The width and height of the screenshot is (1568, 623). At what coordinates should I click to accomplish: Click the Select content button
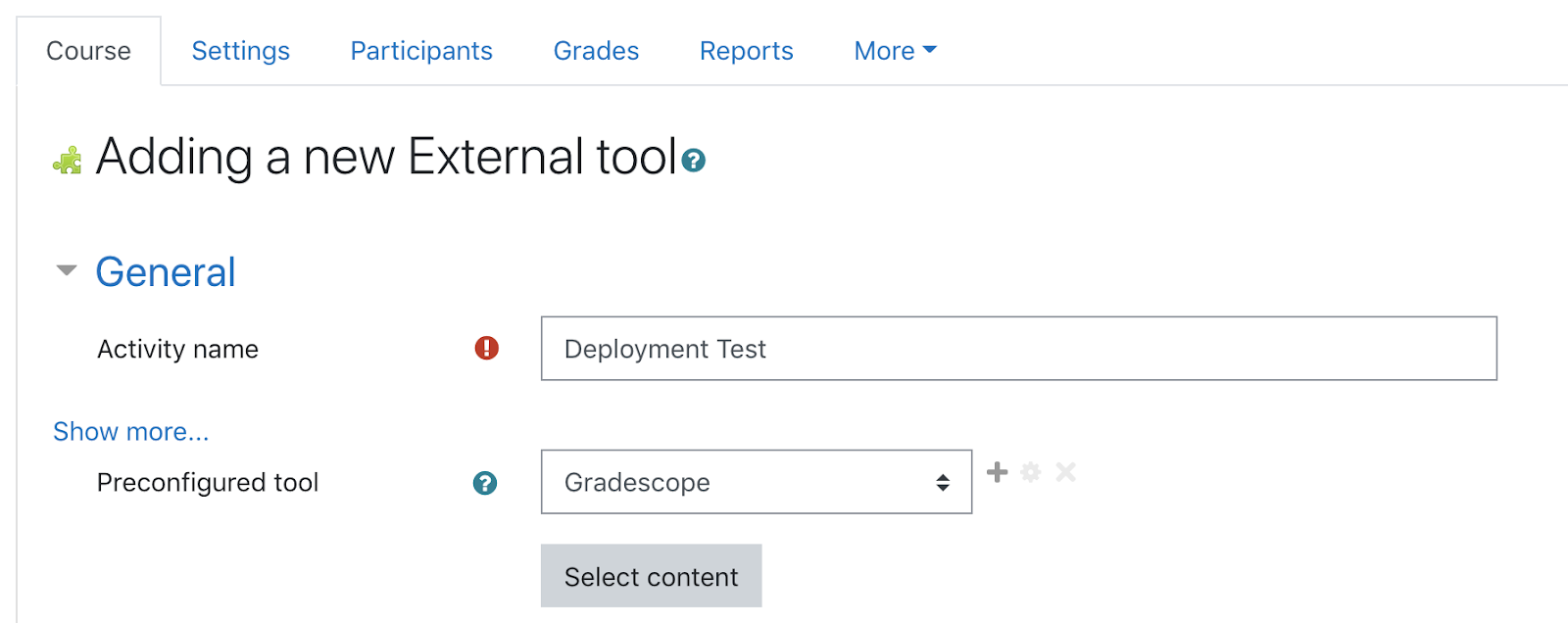coord(652,576)
